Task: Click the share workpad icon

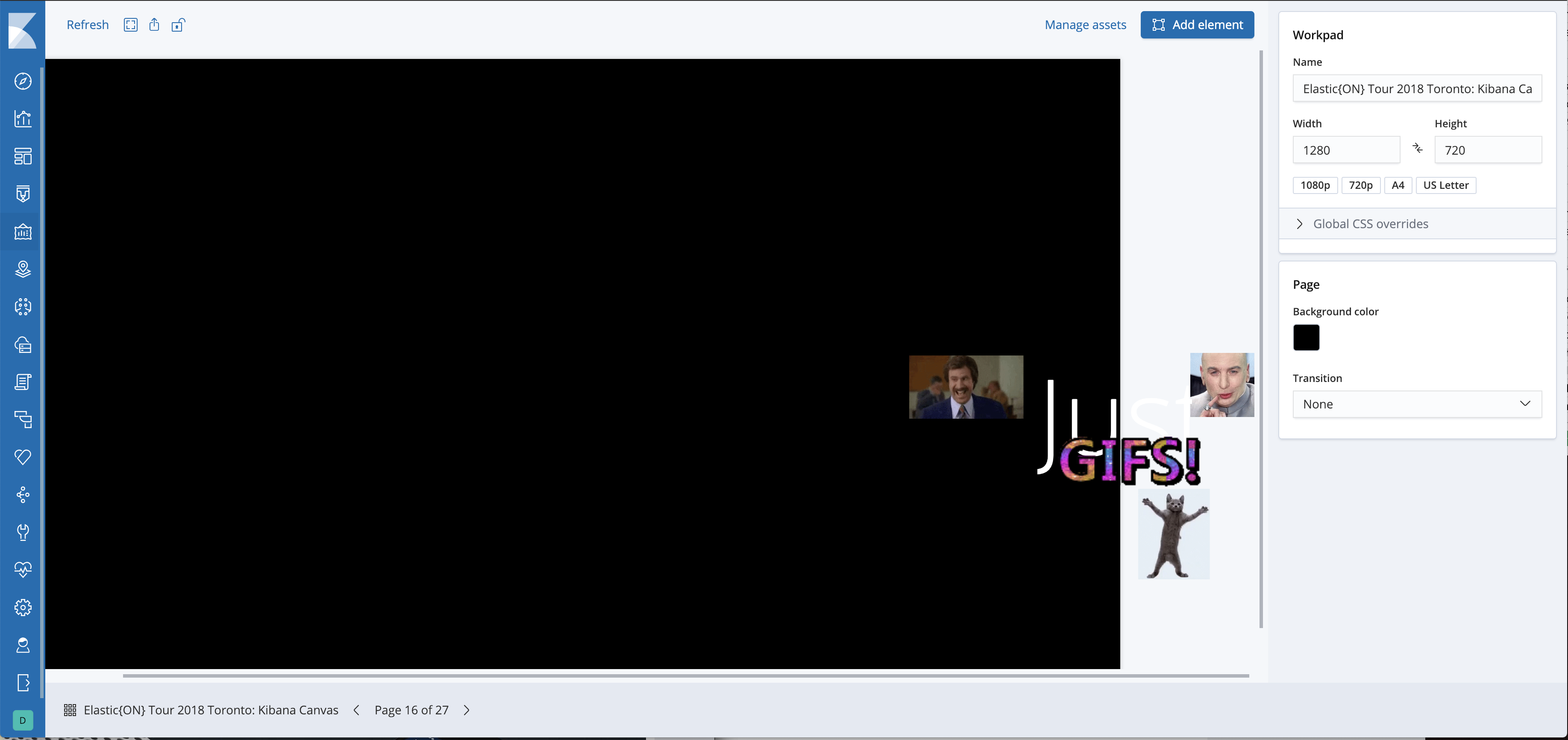Action: 154,25
